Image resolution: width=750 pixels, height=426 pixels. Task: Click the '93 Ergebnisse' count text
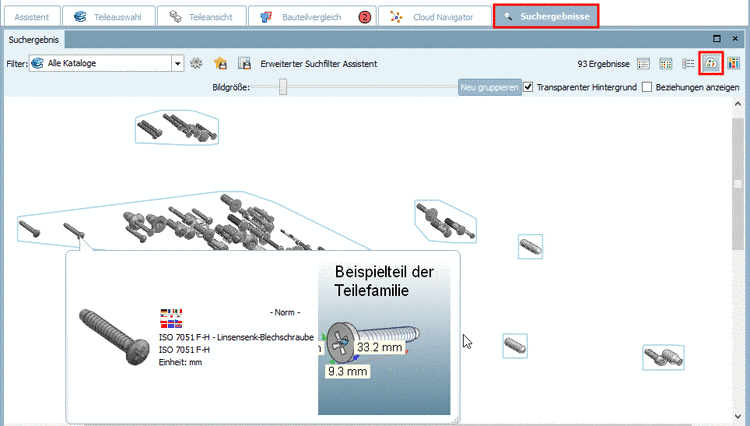(604, 64)
